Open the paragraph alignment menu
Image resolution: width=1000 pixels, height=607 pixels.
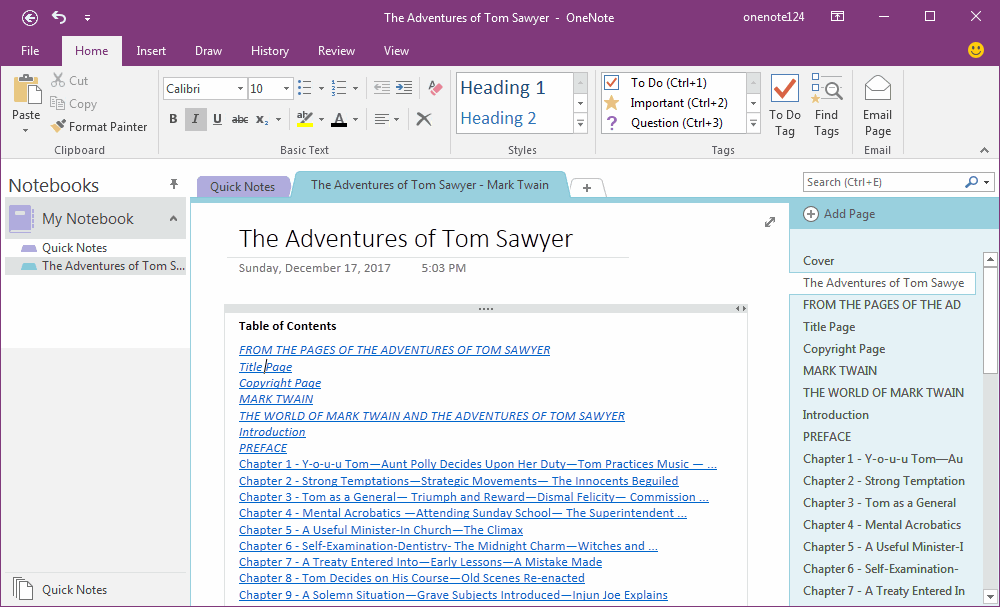click(x=386, y=119)
